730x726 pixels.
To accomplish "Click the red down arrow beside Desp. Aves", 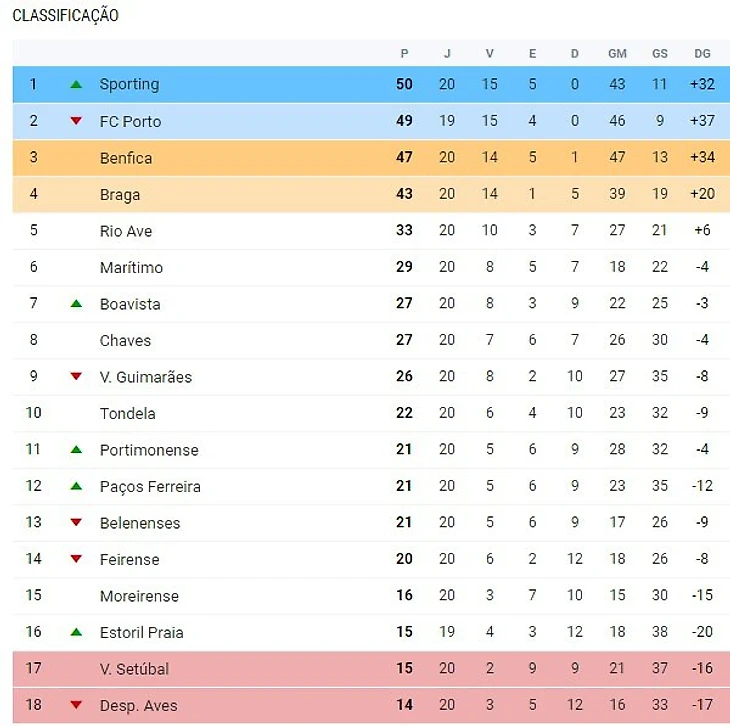I will pos(76,706).
